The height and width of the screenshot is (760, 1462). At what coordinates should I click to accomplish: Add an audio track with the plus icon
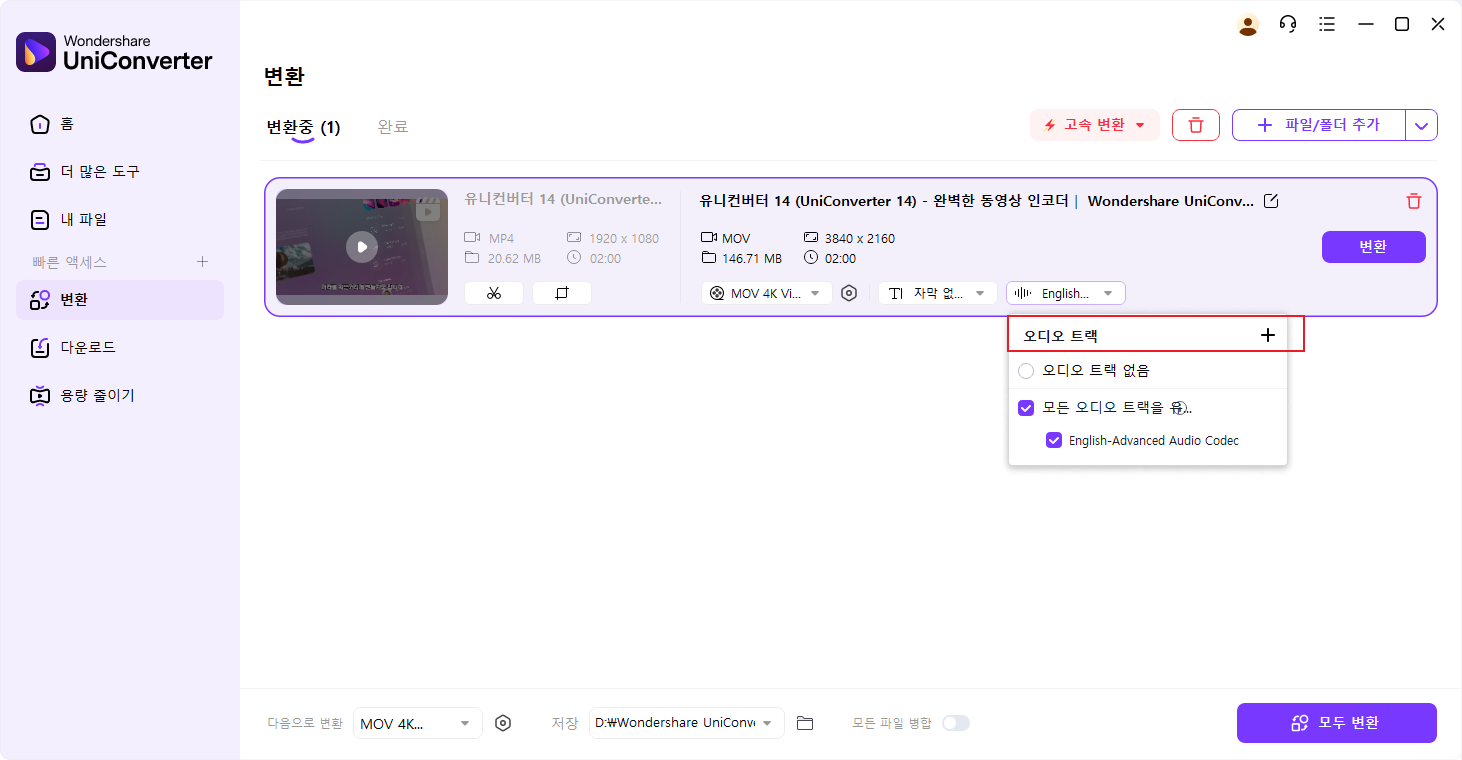coord(1267,335)
